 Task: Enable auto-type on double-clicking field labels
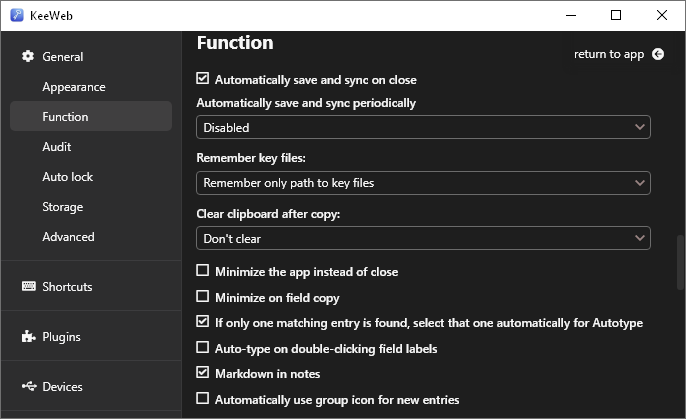pos(203,348)
